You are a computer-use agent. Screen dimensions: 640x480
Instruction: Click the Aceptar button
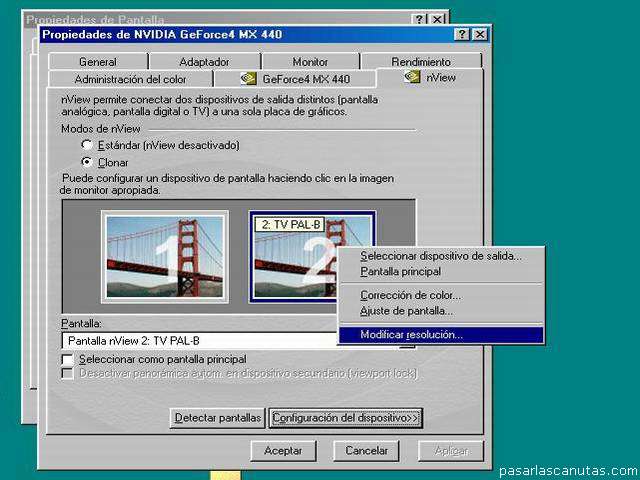283,451
